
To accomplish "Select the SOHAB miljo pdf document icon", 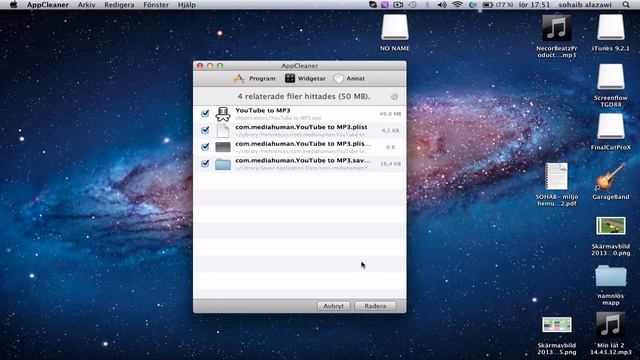I will [557, 176].
